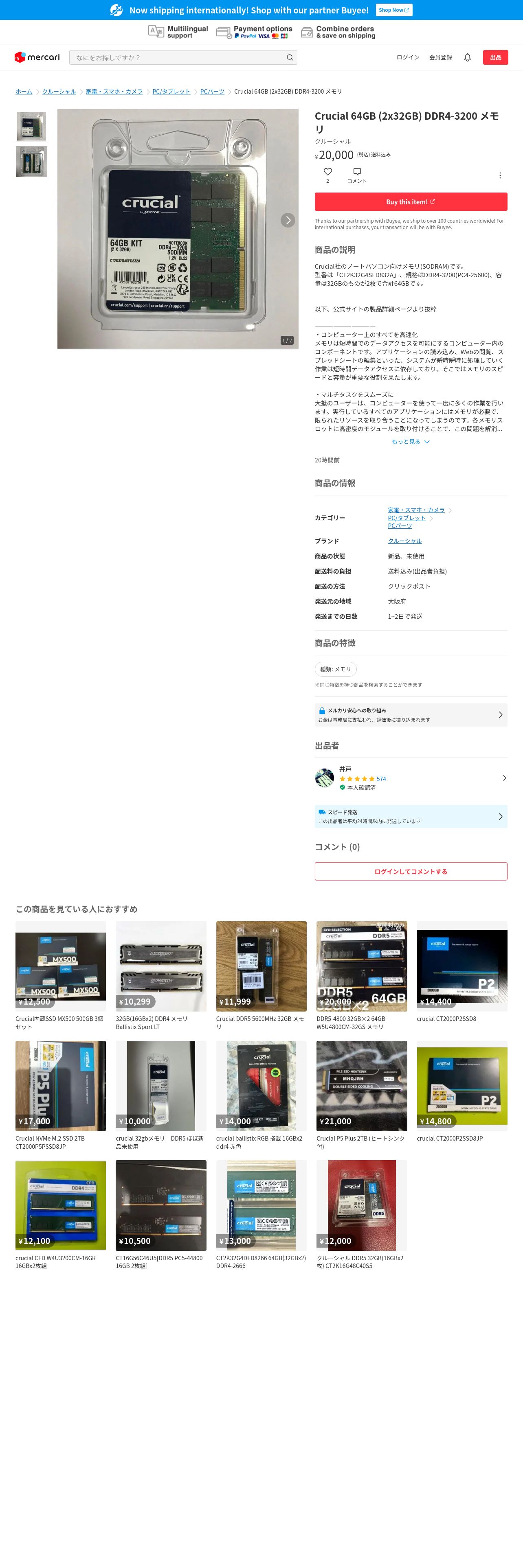The width and height of the screenshot is (523, 1568).
Task: Open PCパーツ link in category info
Action: point(400,526)
